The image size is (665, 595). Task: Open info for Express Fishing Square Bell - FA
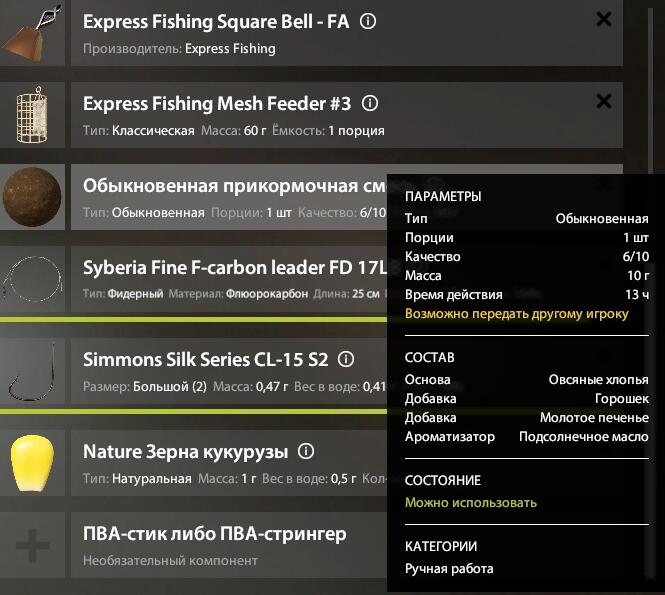368,21
